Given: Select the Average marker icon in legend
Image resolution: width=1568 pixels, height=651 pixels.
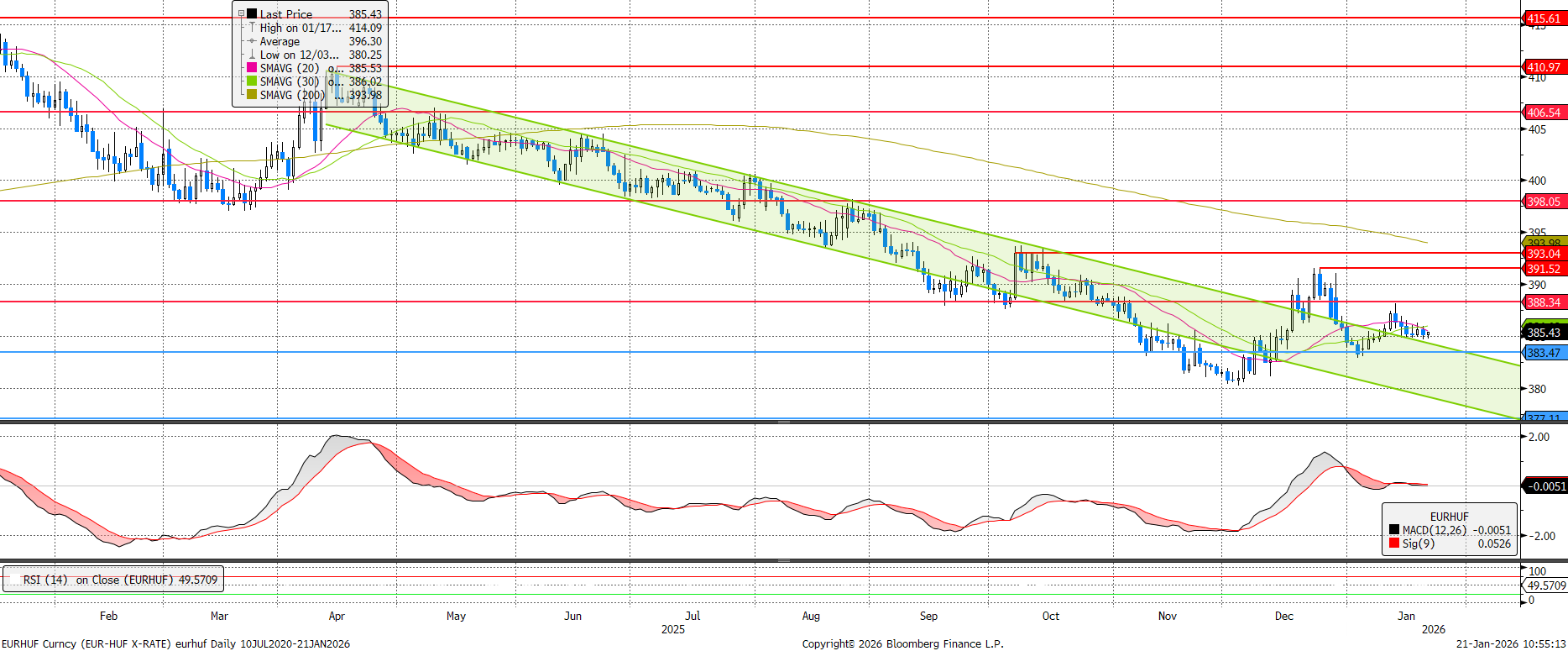Looking at the screenshot, I should [252, 41].
